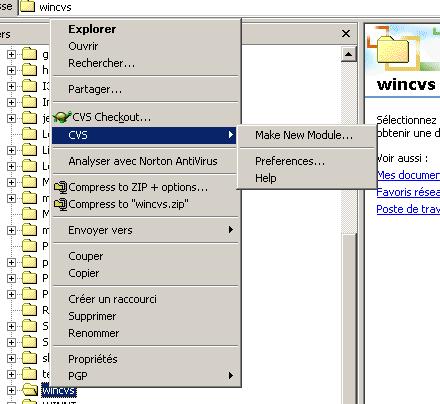
Task: Click the scrollbar up arrow in folder tree
Action: pyautogui.click(x=349, y=54)
